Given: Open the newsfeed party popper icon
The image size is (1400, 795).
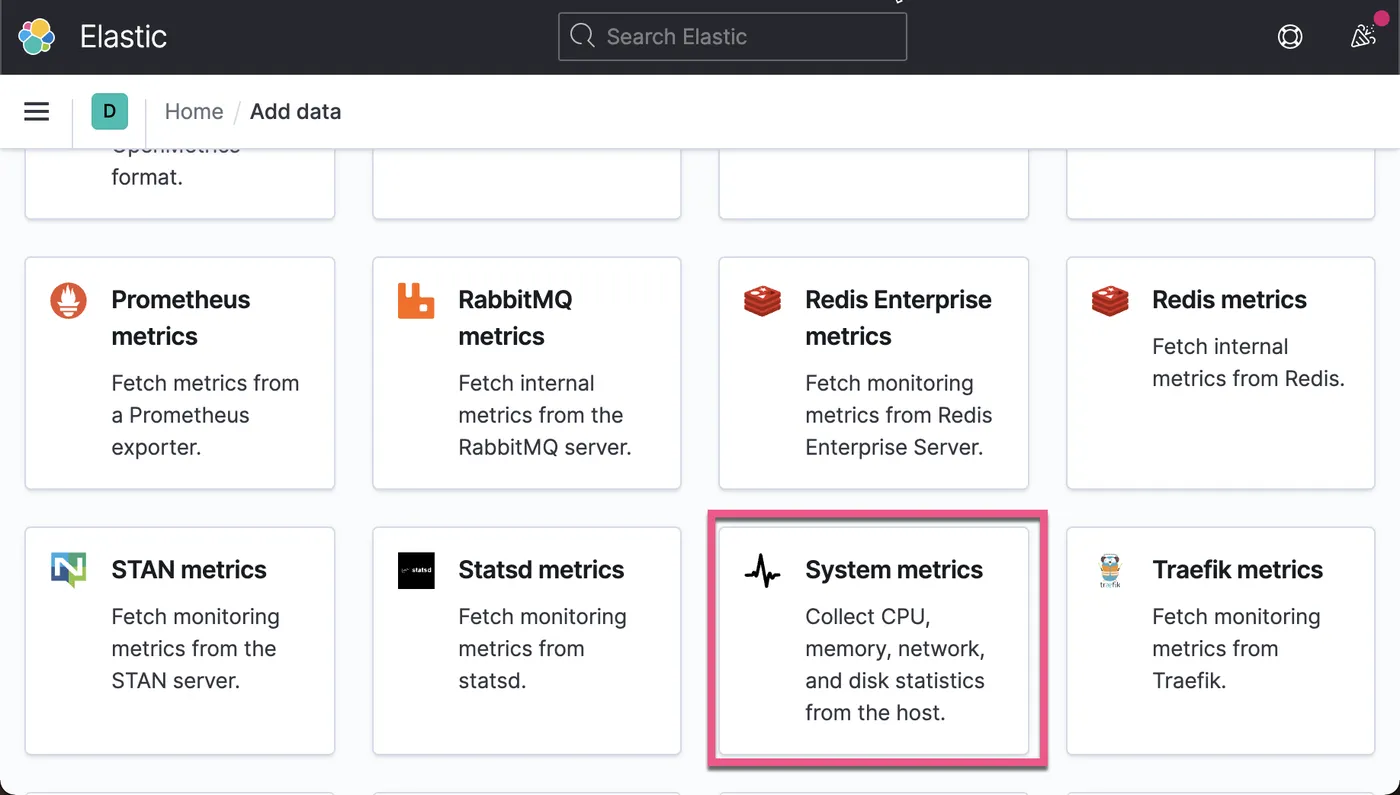Looking at the screenshot, I should click(1363, 37).
